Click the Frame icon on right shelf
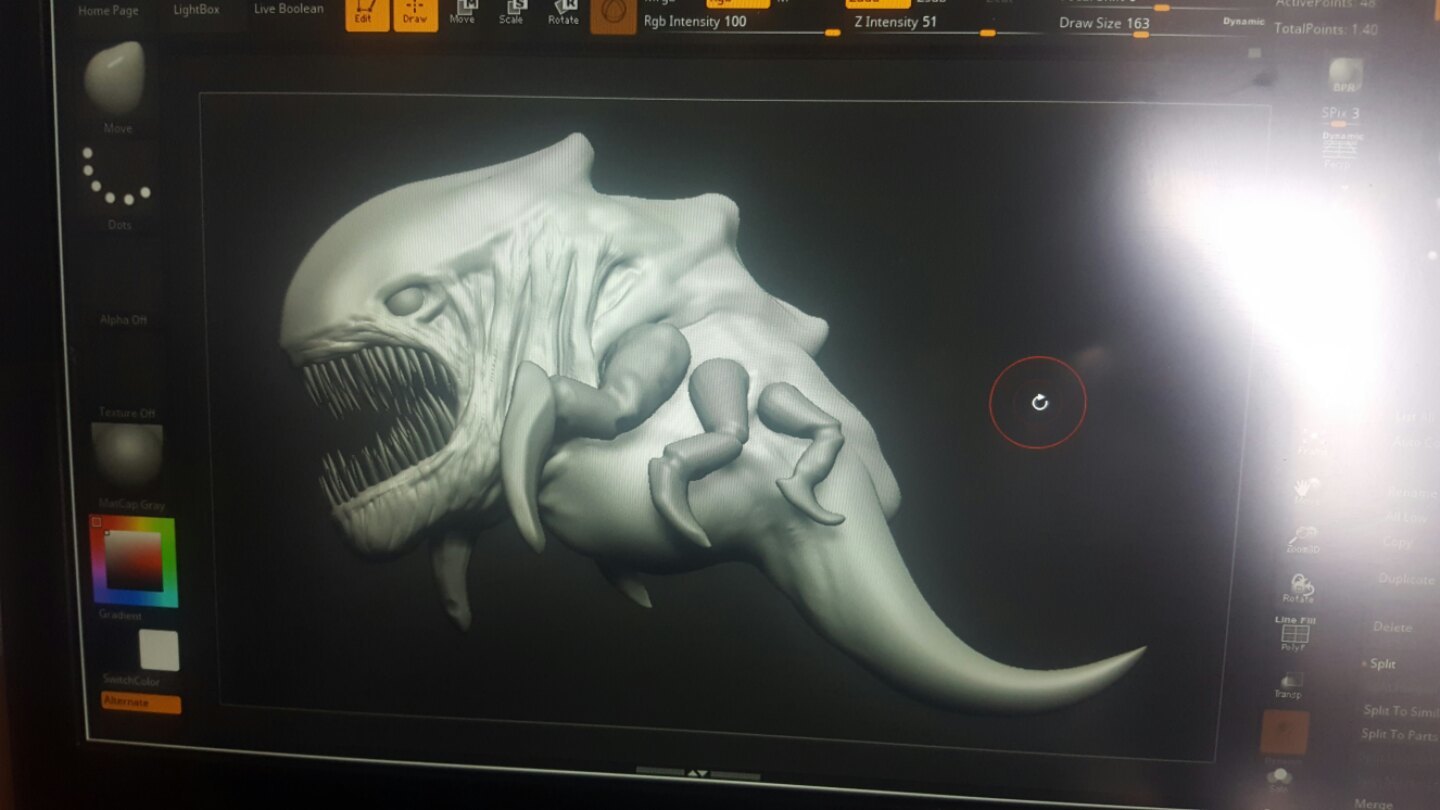Viewport: 1440px width, 810px height. click(x=1311, y=442)
